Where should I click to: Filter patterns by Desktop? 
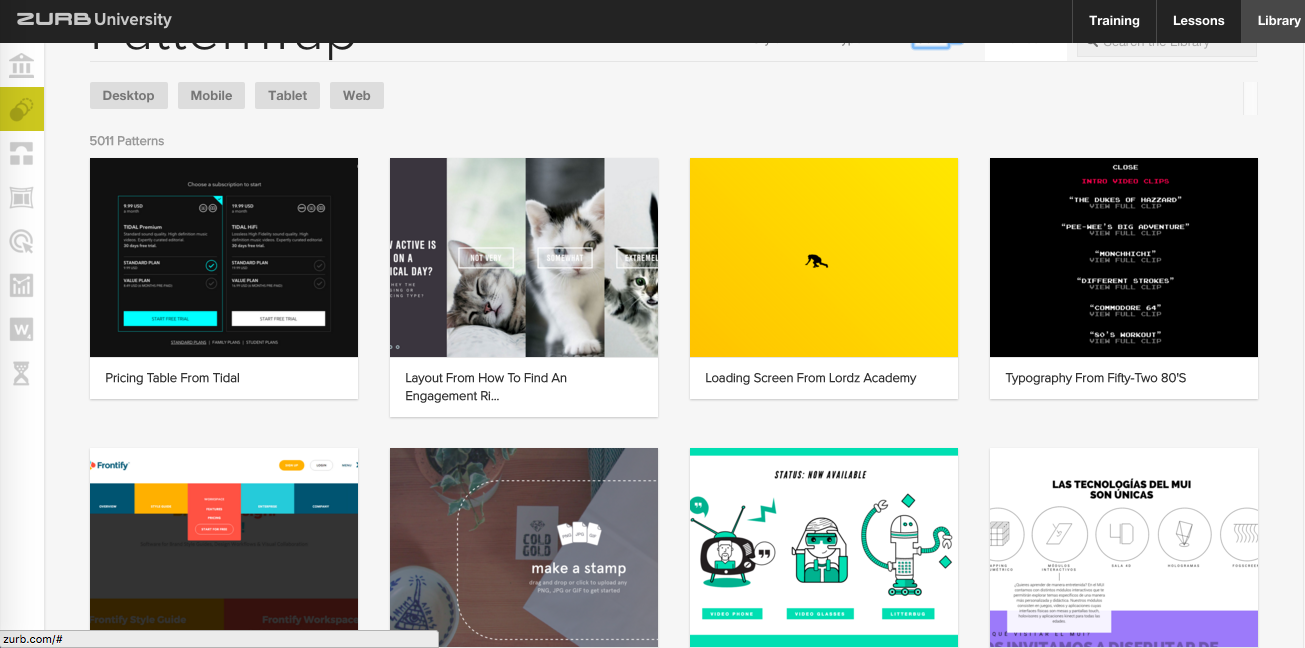pos(128,96)
